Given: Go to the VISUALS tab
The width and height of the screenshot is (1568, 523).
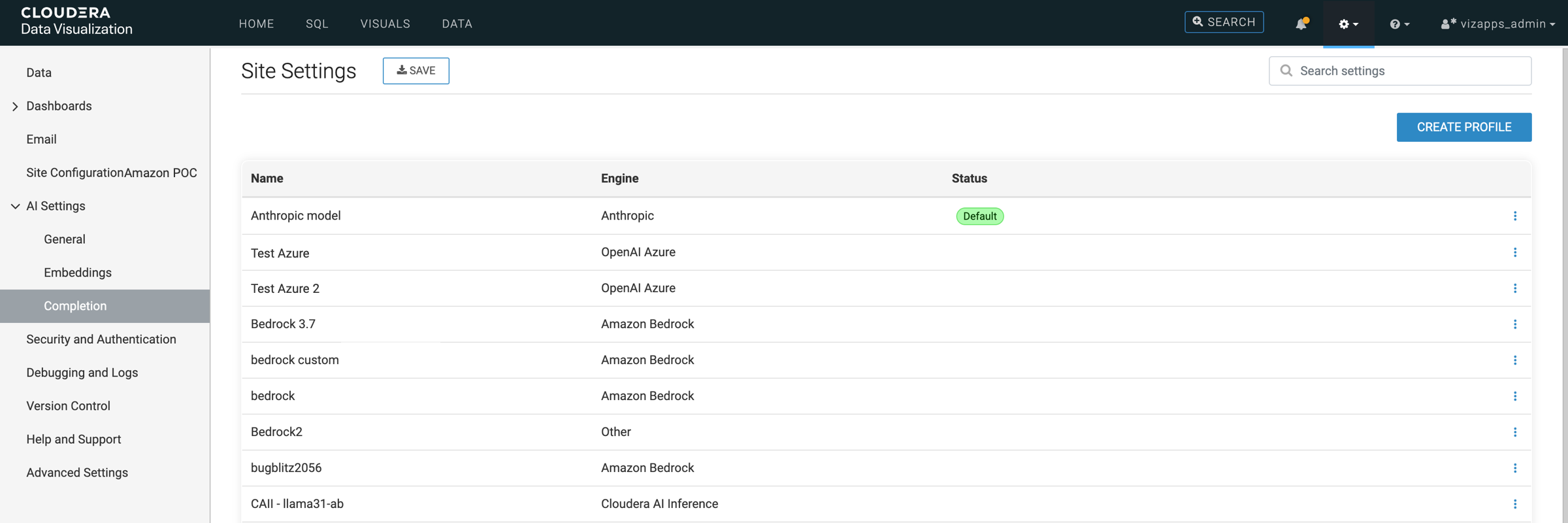Looking at the screenshot, I should tap(385, 24).
